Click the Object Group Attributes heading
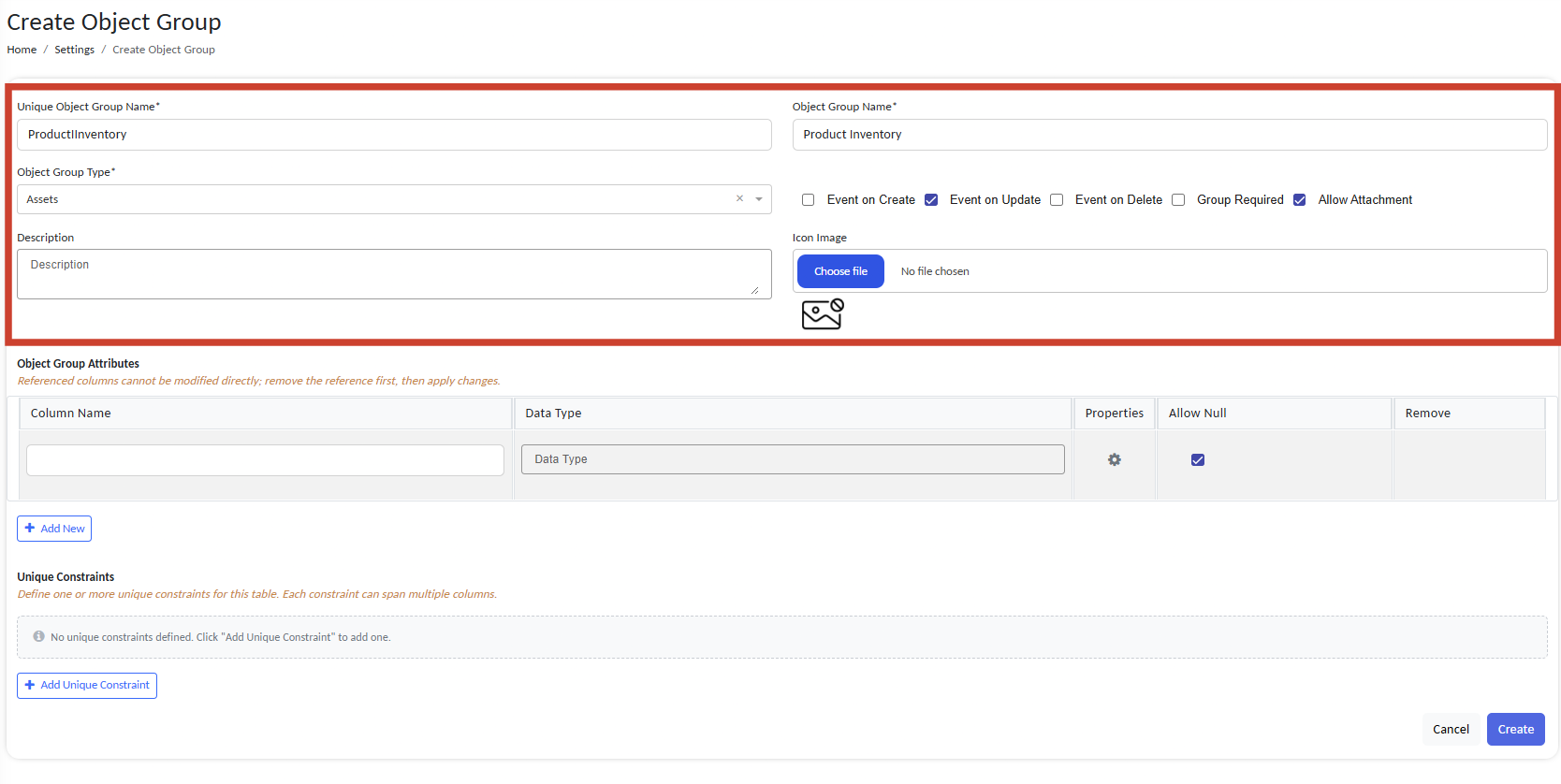Image resolution: width=1561 pixels, height=784 pixels. [x=78, y=363]
